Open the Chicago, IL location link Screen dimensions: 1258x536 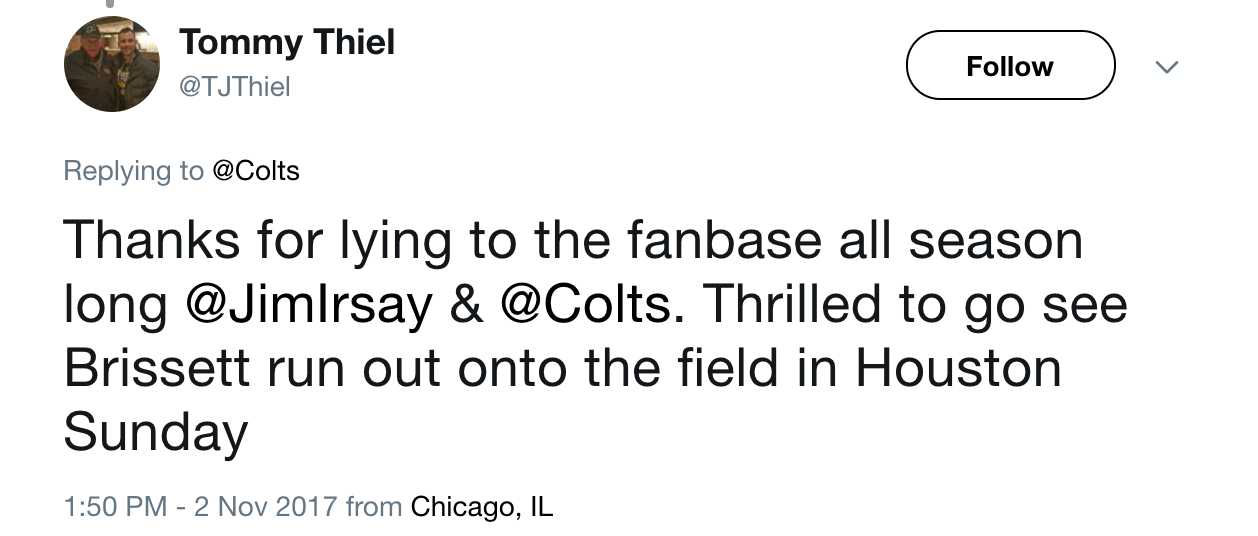pyautogui.click(x=482, y=507)
